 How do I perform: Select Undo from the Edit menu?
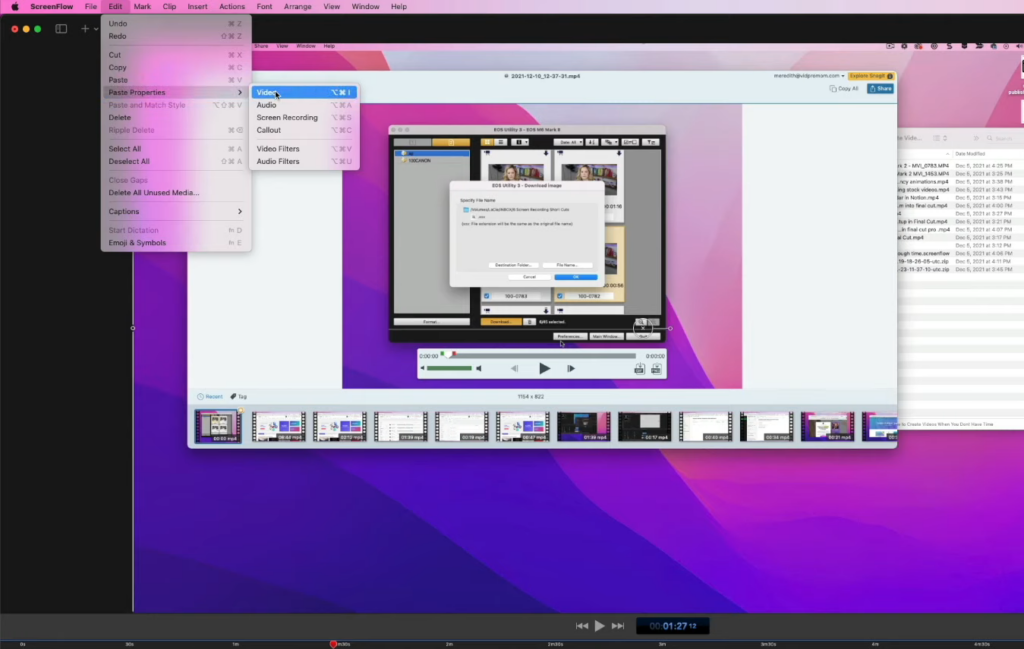176,24
